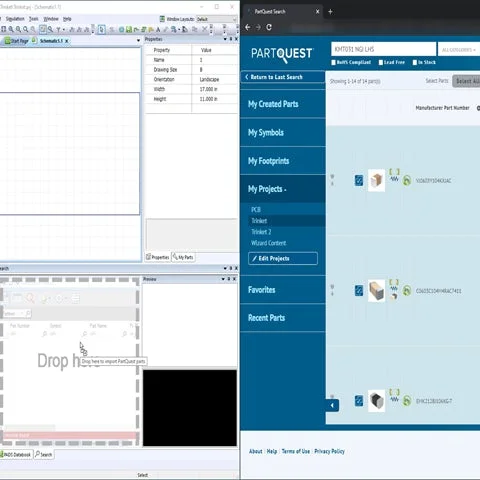Click the Privacy Policy footer link
Image resolution: width=480 pixels, height=480 pixels.
[329, 451]
